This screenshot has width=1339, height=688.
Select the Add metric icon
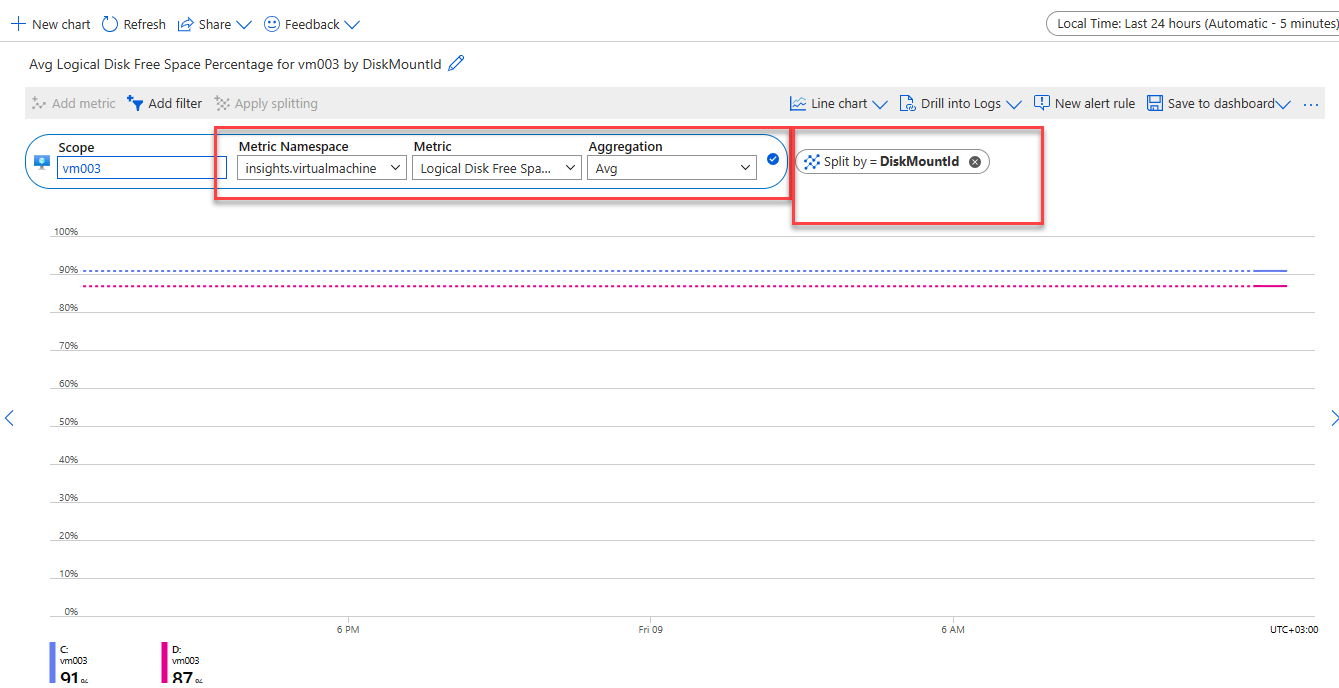40,103
